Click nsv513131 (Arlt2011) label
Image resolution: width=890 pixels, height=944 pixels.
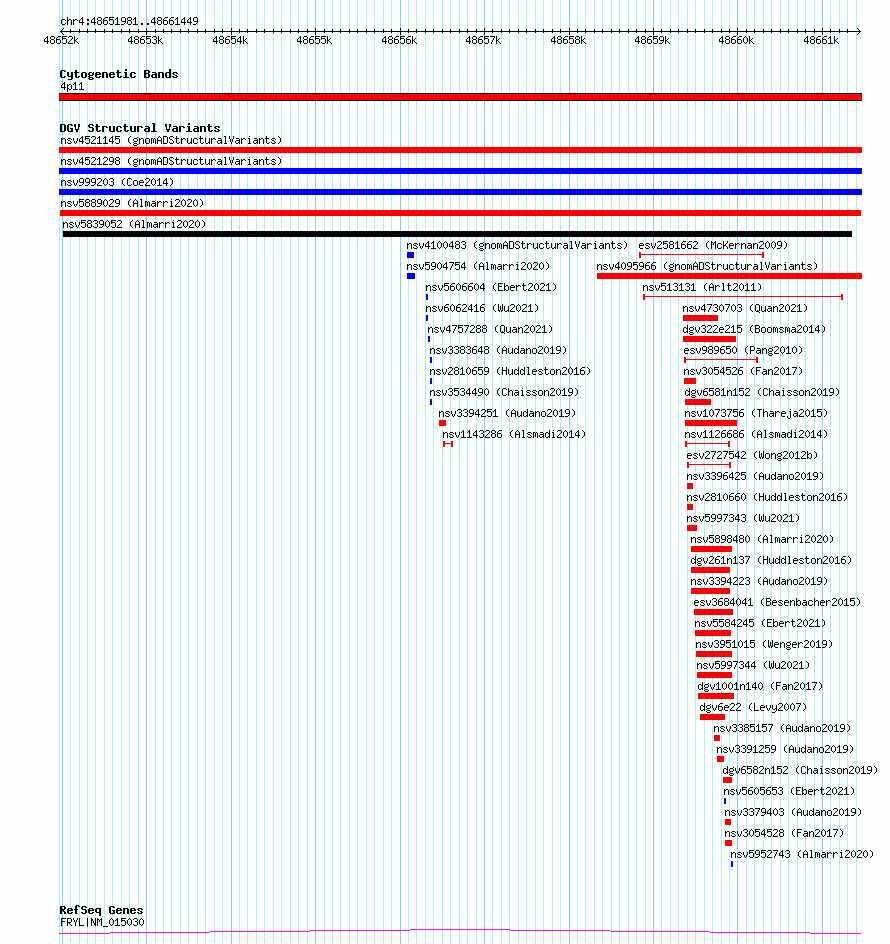(702, 288)
